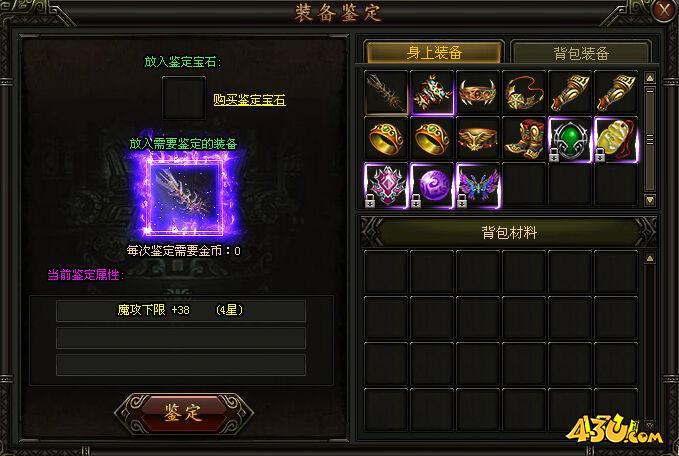
Task: Switch to the 身上装备 tab
Action: [434, 52]
